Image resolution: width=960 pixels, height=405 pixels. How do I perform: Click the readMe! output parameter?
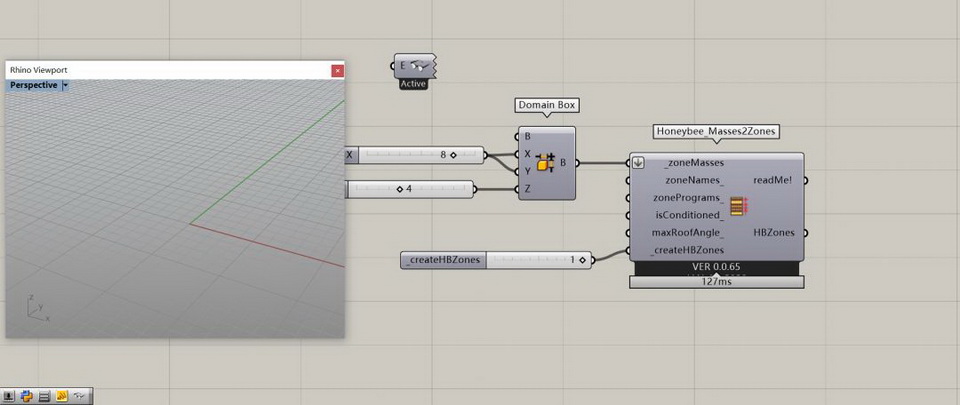pyautogui.click(x=772, y=180)
